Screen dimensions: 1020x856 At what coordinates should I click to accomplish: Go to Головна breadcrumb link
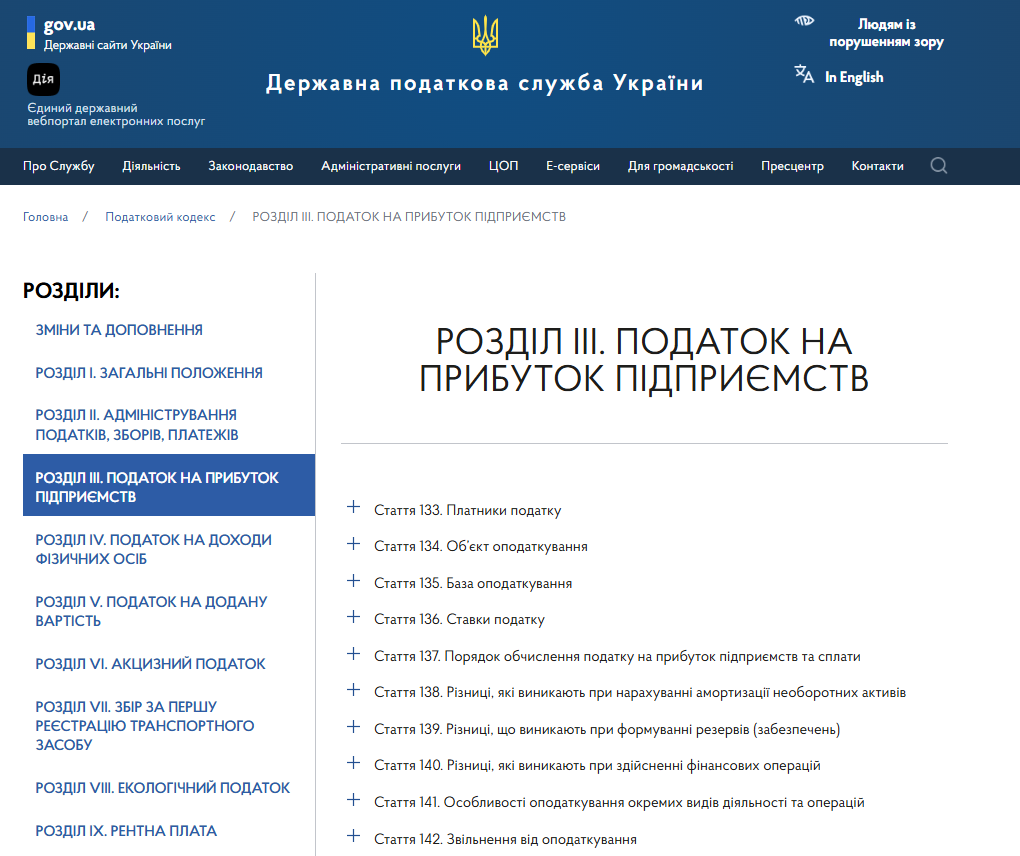pos(46,217)
